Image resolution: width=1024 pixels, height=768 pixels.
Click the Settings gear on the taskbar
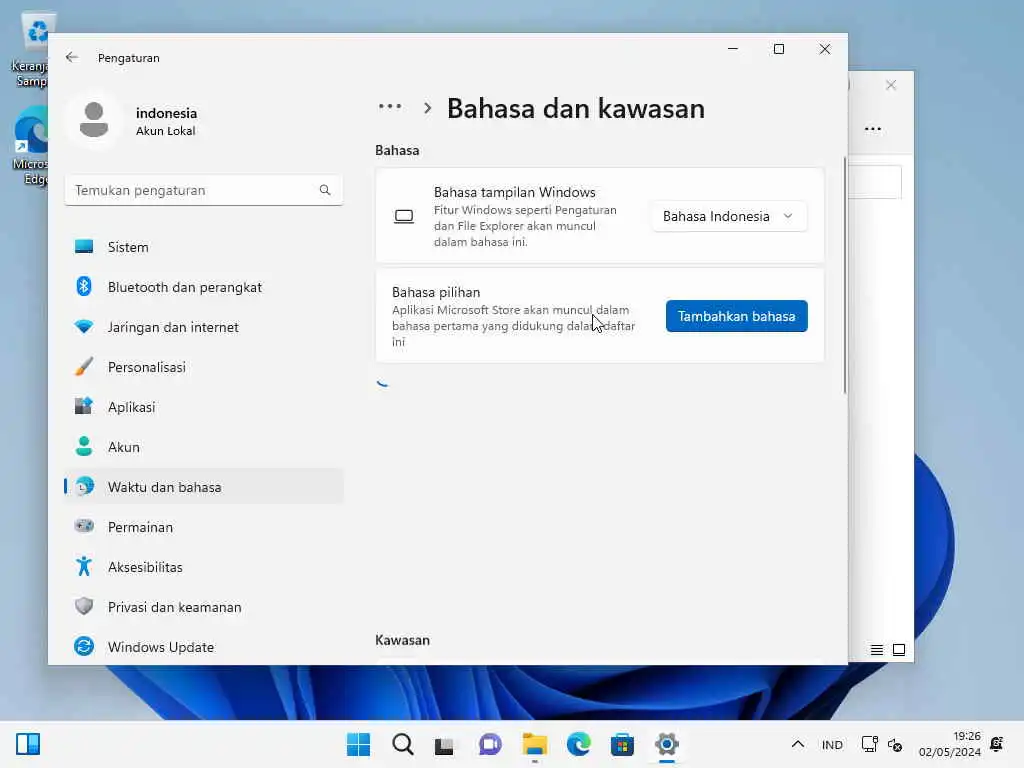666,744
